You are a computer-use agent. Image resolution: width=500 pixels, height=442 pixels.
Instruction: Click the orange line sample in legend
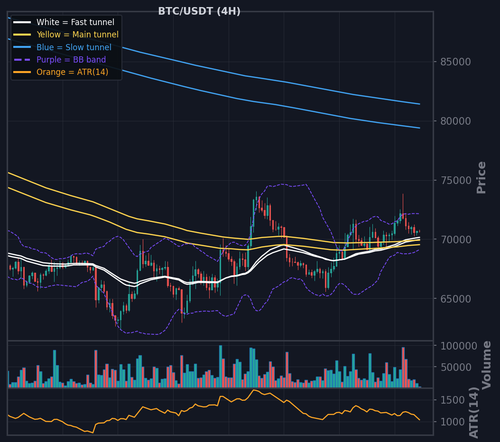(22, 72)
